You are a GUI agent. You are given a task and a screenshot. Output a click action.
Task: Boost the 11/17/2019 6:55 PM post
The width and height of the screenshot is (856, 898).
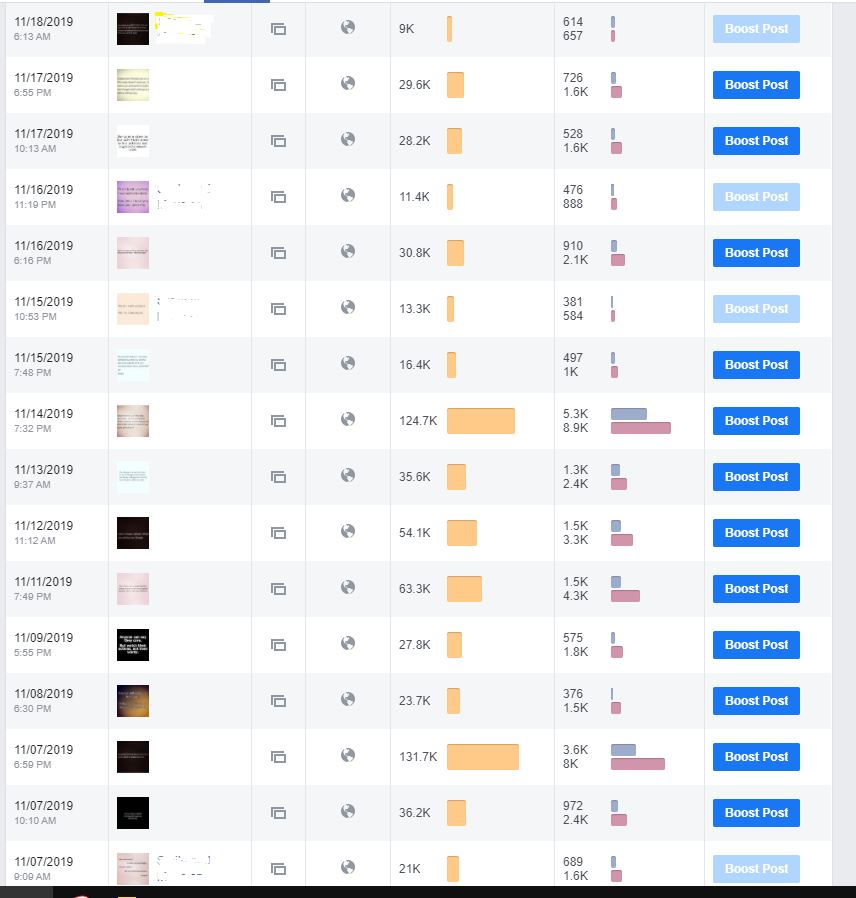(x=756, y=85)
